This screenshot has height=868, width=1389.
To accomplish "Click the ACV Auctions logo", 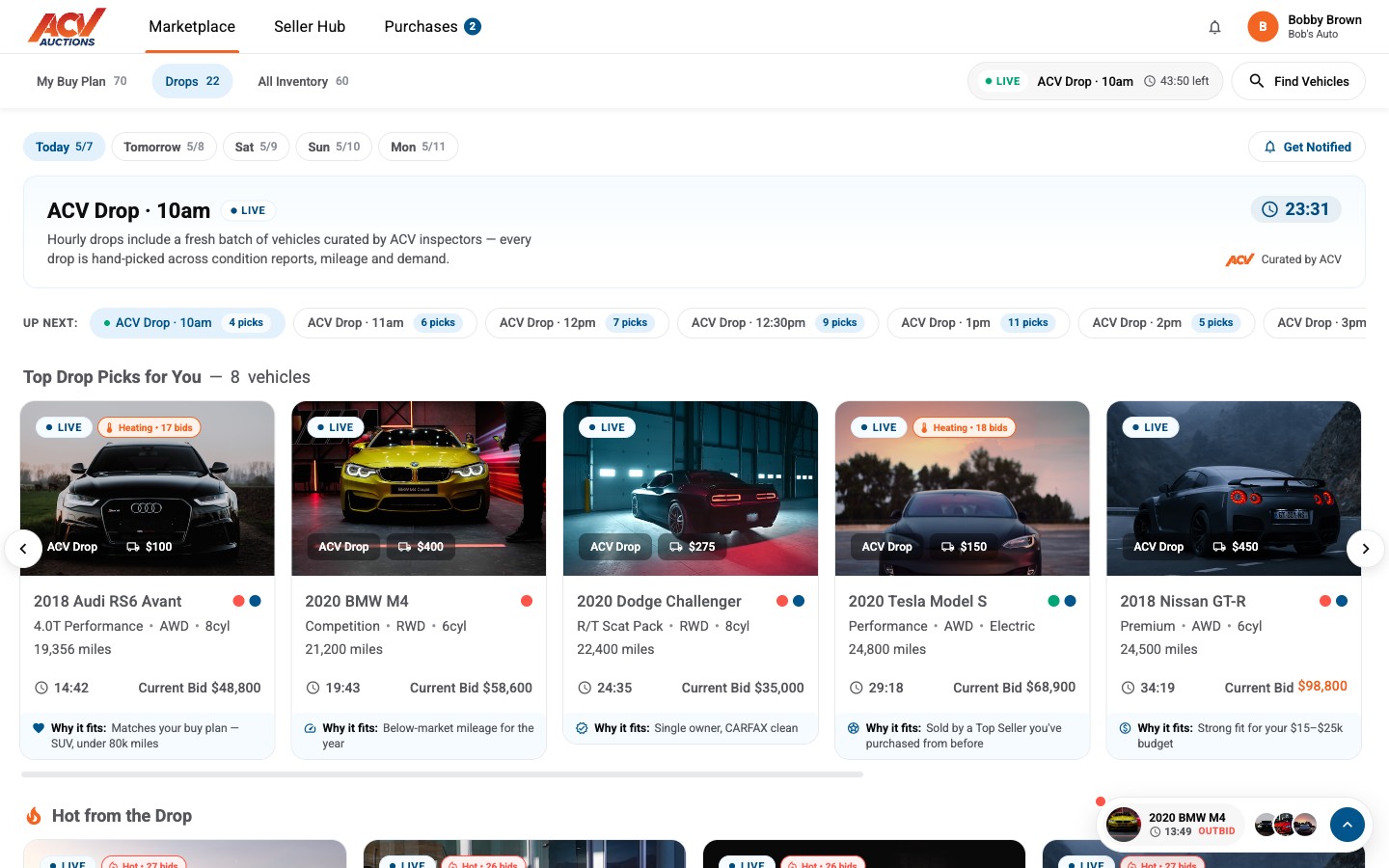I will [67, 27].
